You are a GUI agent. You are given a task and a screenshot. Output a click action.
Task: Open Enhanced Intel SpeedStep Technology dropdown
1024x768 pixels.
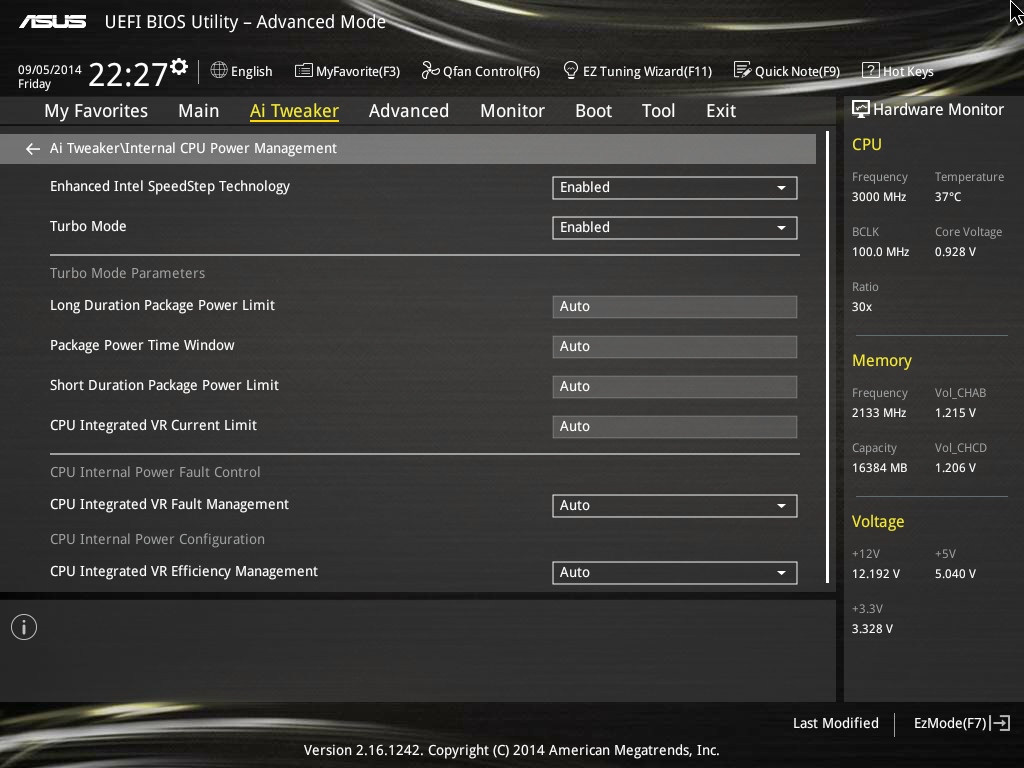pyautogui.click(x=675, y=187)
